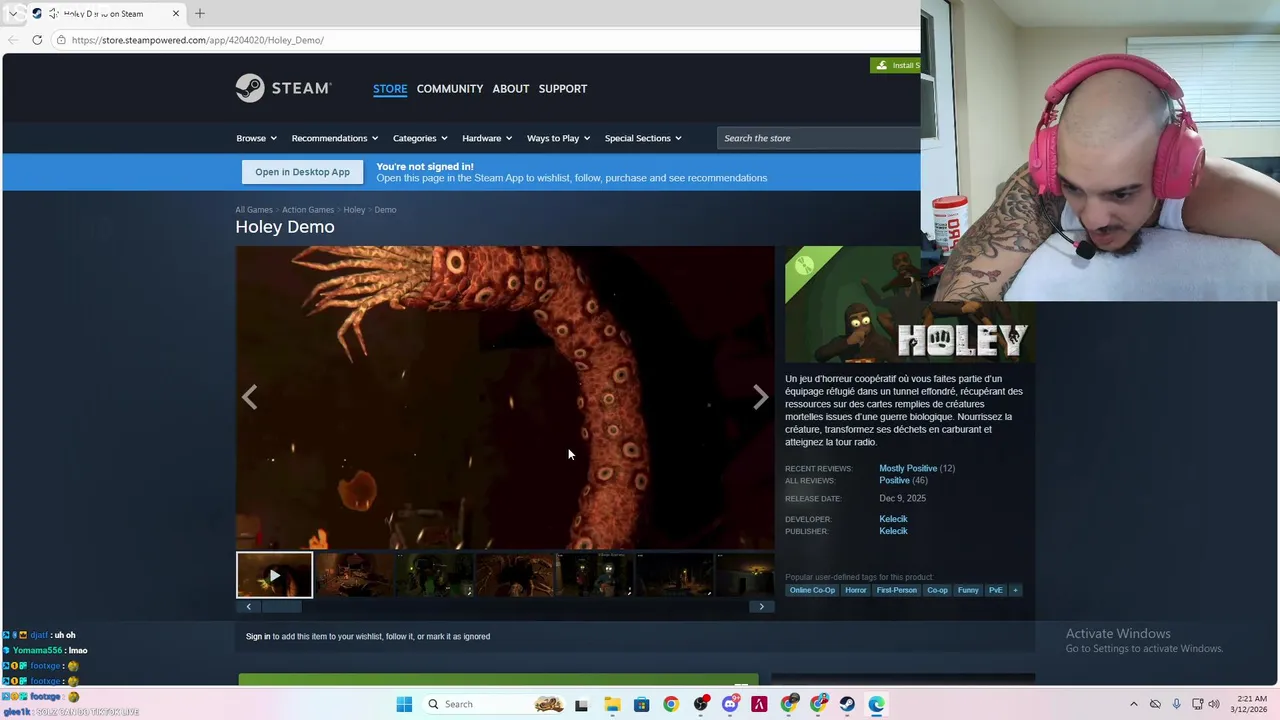Open the Action Games breadcrumb link
The width and height of the screenshot is (1280, 720).
[308, 210]
